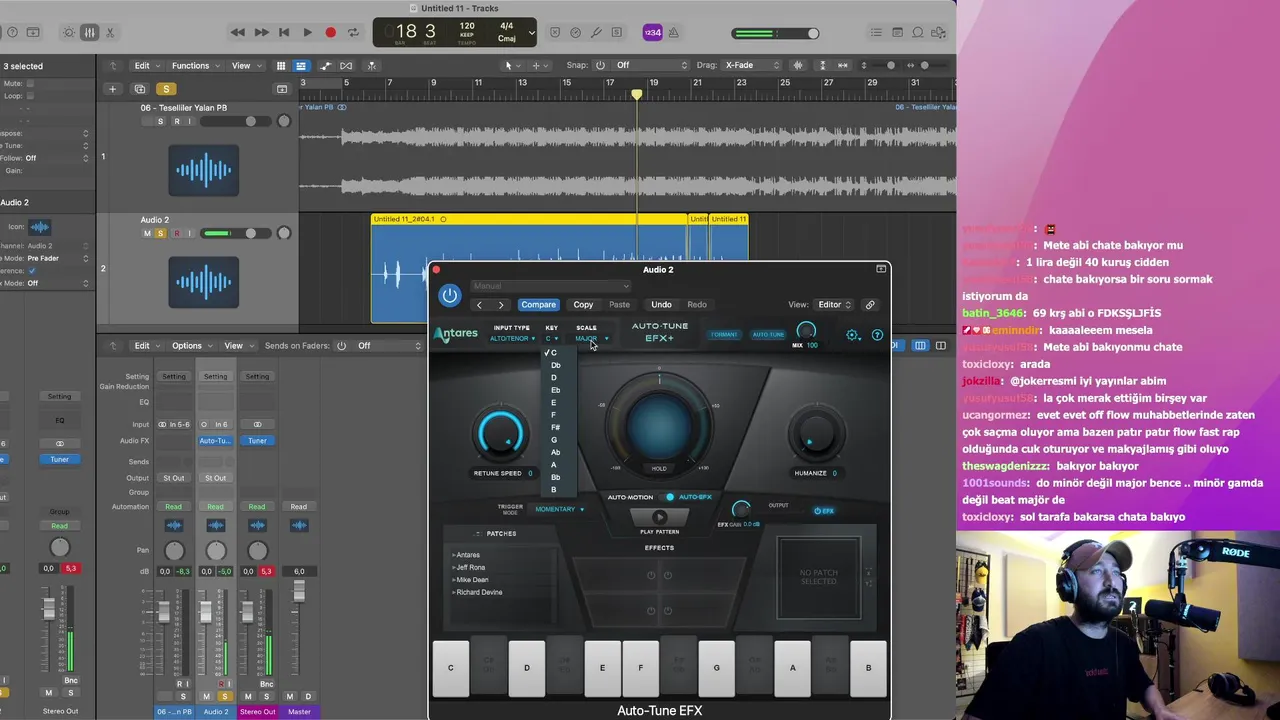Select Bb in the Key list
The width and height of the screenshot is (1280, 720).
click(555, 477)
